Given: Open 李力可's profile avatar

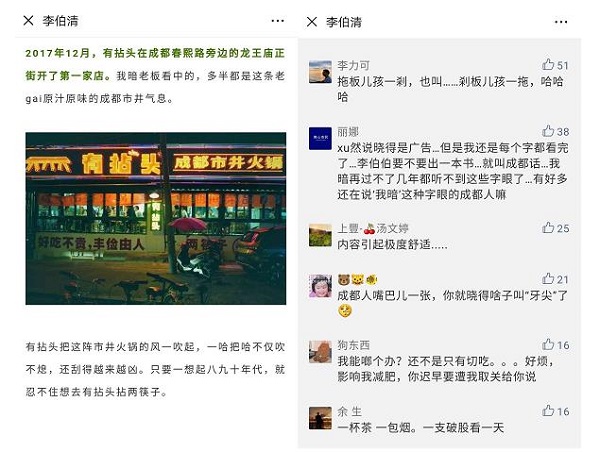Looking at the screenshot, I should click(320, 72).
